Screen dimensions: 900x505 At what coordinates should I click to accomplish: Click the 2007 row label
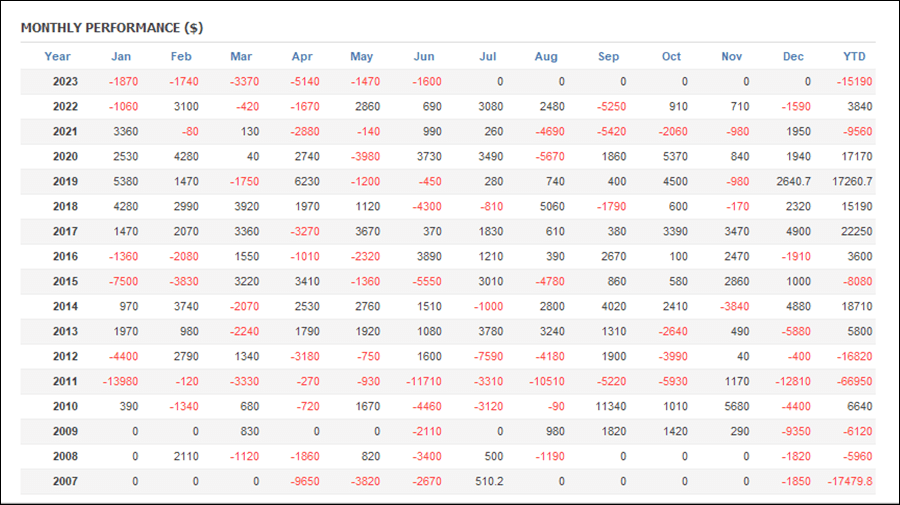[65, 481]
